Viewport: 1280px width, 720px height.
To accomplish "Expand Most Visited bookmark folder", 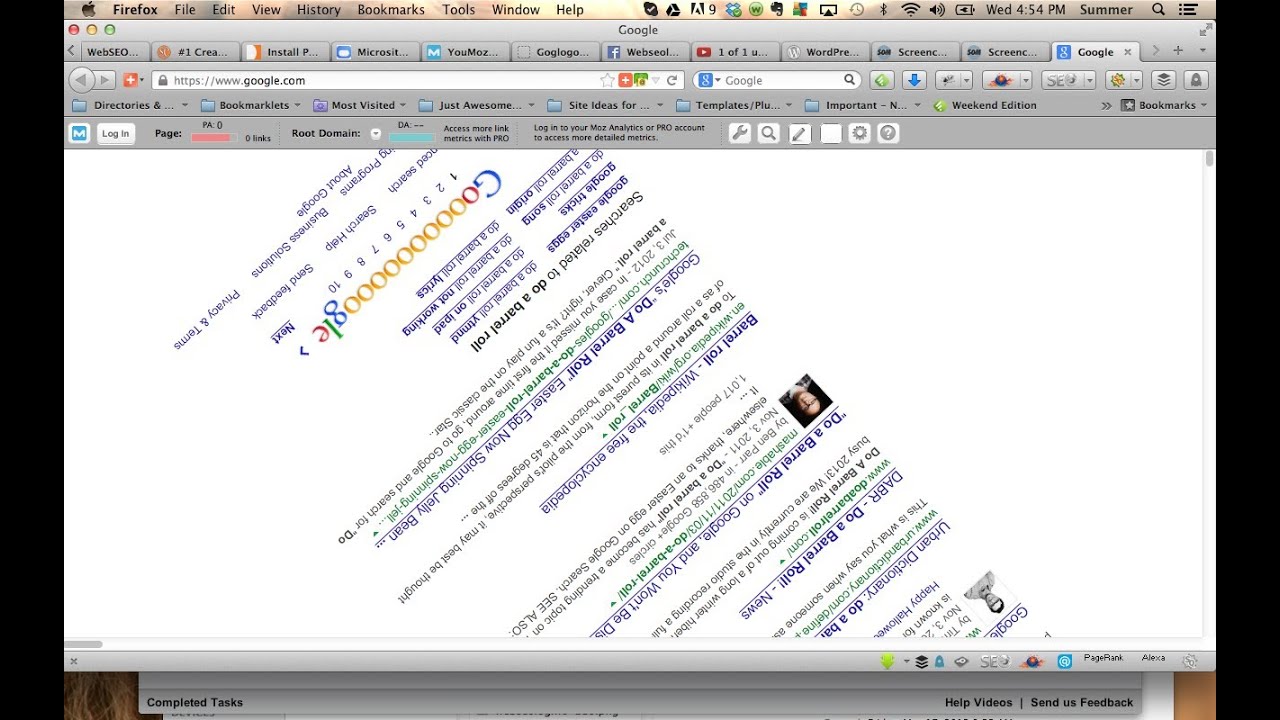I will [360, 105].
